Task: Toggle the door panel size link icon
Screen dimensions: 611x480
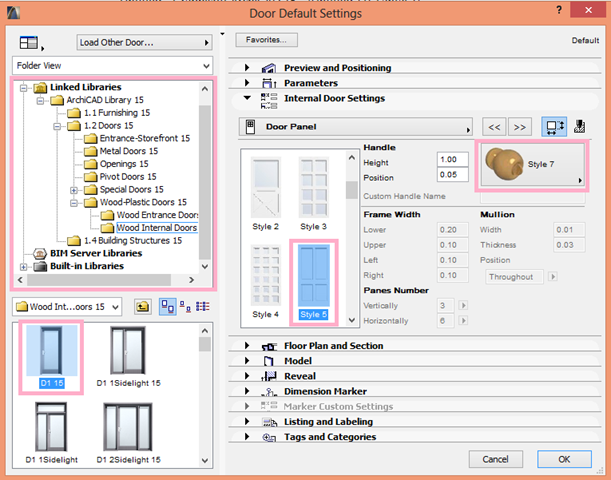Action: pyautogui.click(x=555, y=128)
